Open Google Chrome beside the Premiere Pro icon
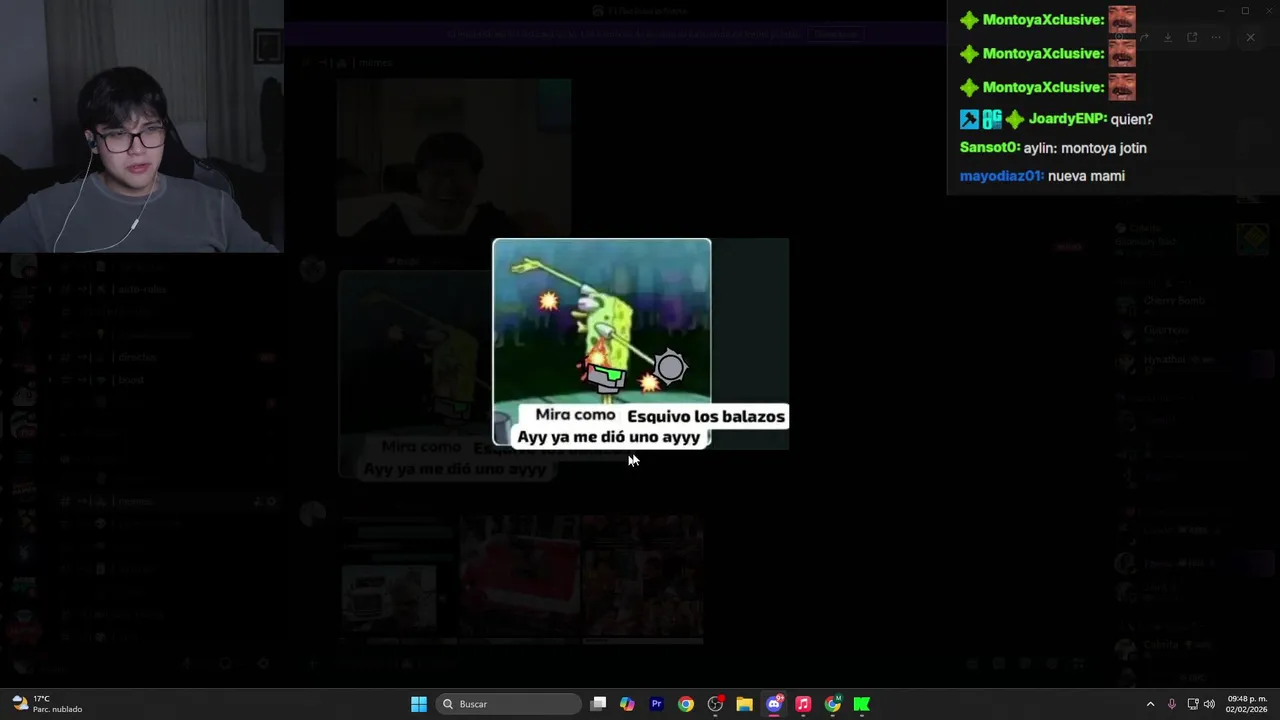This screenshot has height=720, width=1280. coord(685,704)
